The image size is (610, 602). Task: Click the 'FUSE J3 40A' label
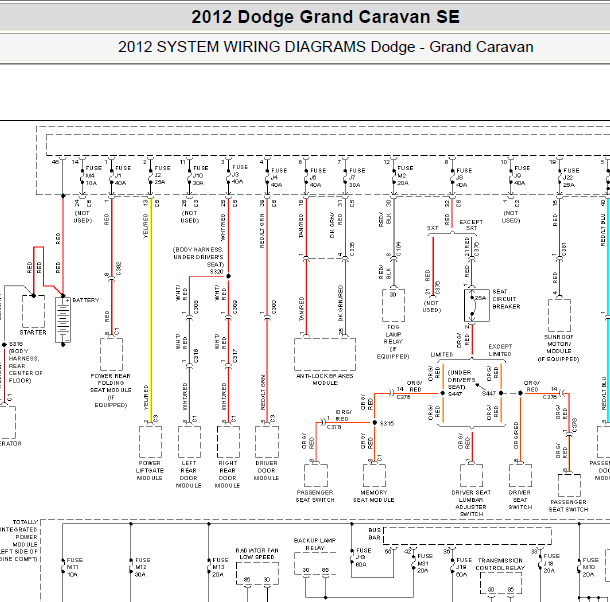coord(240,174)
